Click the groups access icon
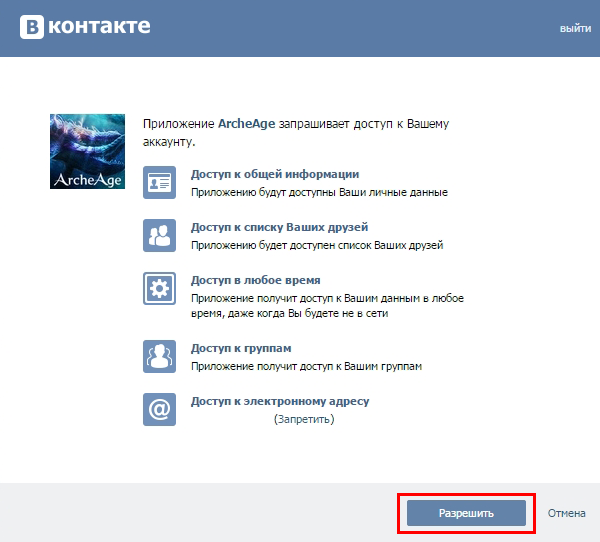This screenshot has height=542, width=600. (x=160, y=356)
